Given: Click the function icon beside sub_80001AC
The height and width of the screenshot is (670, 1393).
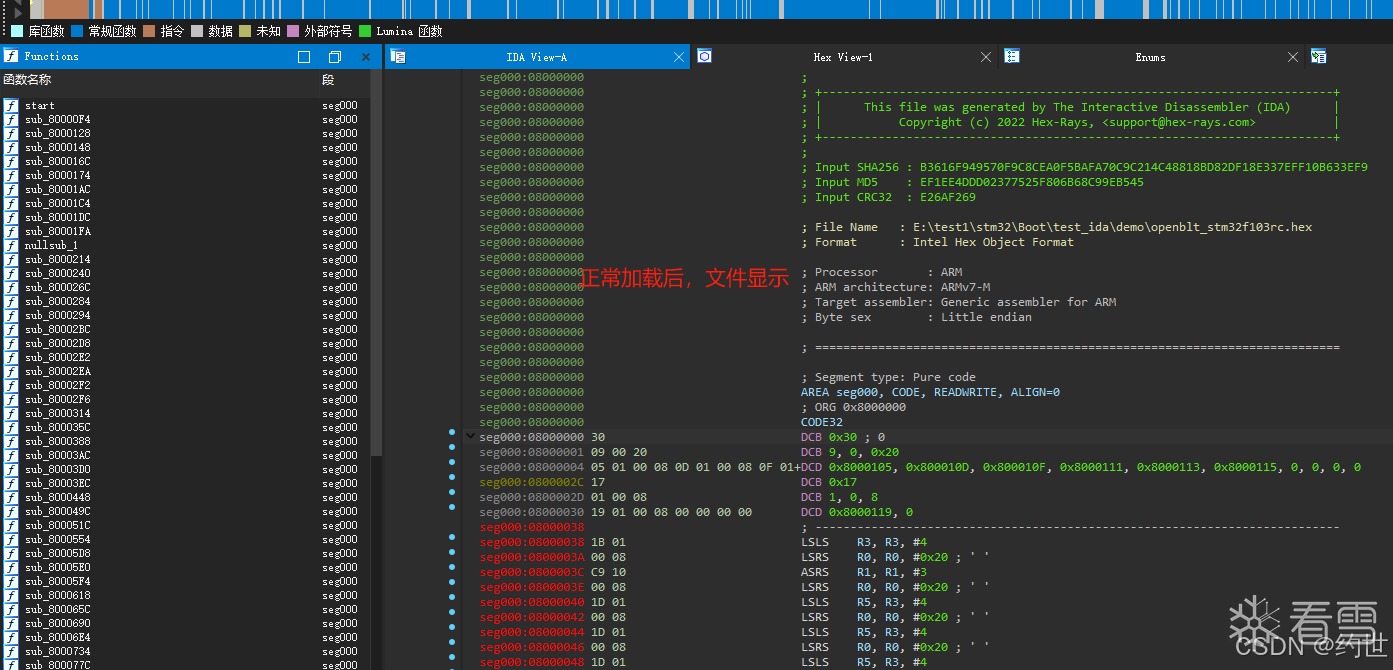Looking at the screenshot, I should [x=11, y=189].
